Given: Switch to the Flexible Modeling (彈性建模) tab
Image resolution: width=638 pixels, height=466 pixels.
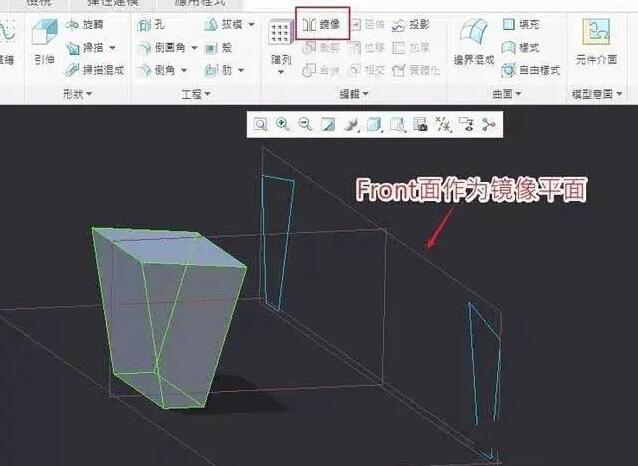Looking at the screenshot, I should 113,3.
